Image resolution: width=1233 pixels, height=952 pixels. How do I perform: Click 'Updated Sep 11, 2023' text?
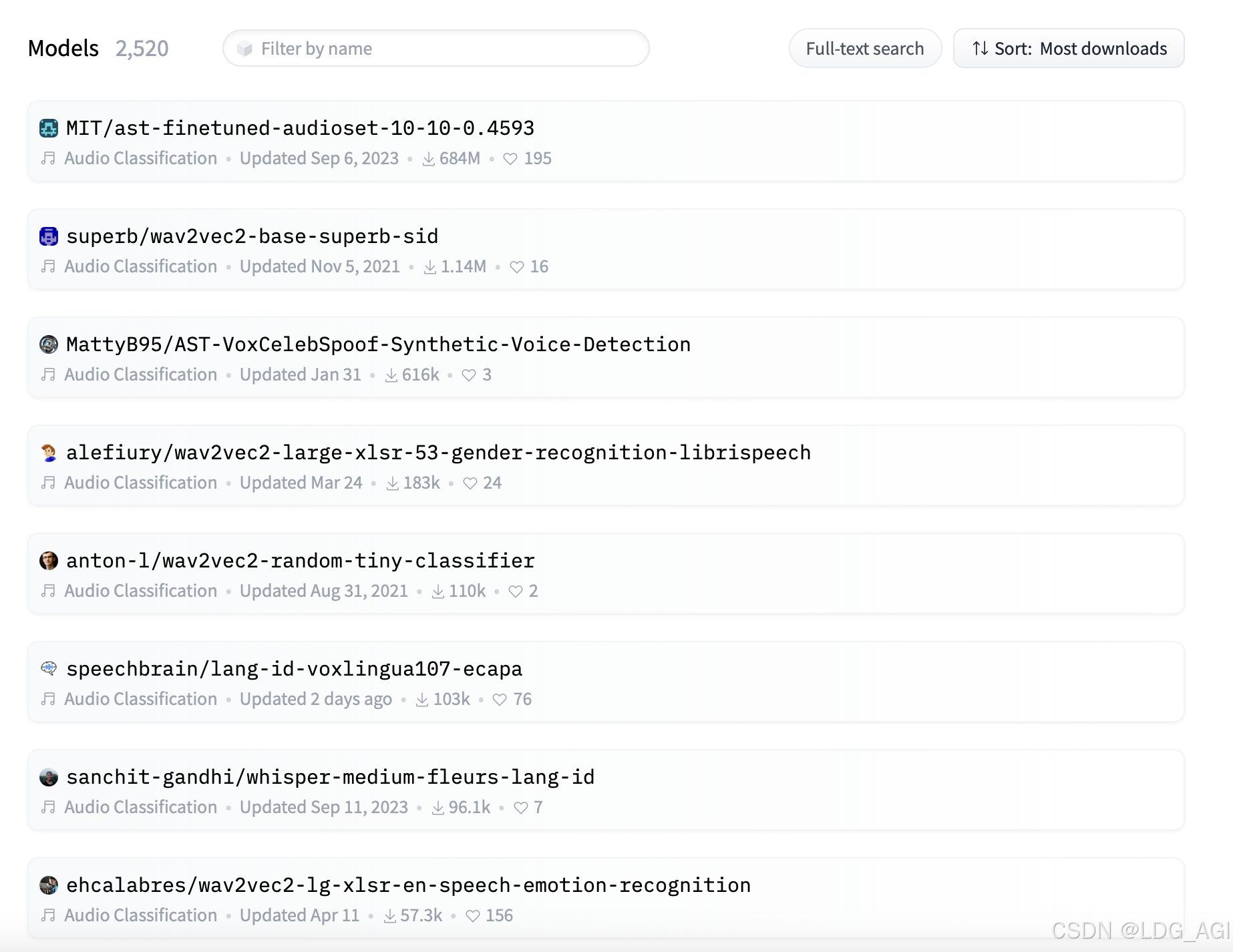(x=324, y=807)
